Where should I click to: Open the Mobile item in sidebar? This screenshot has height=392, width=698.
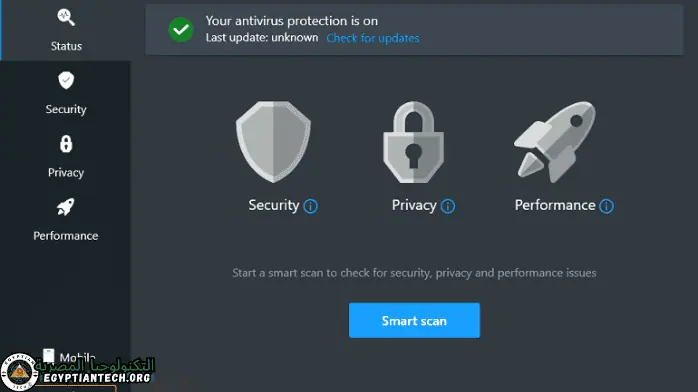click(69, 357)
